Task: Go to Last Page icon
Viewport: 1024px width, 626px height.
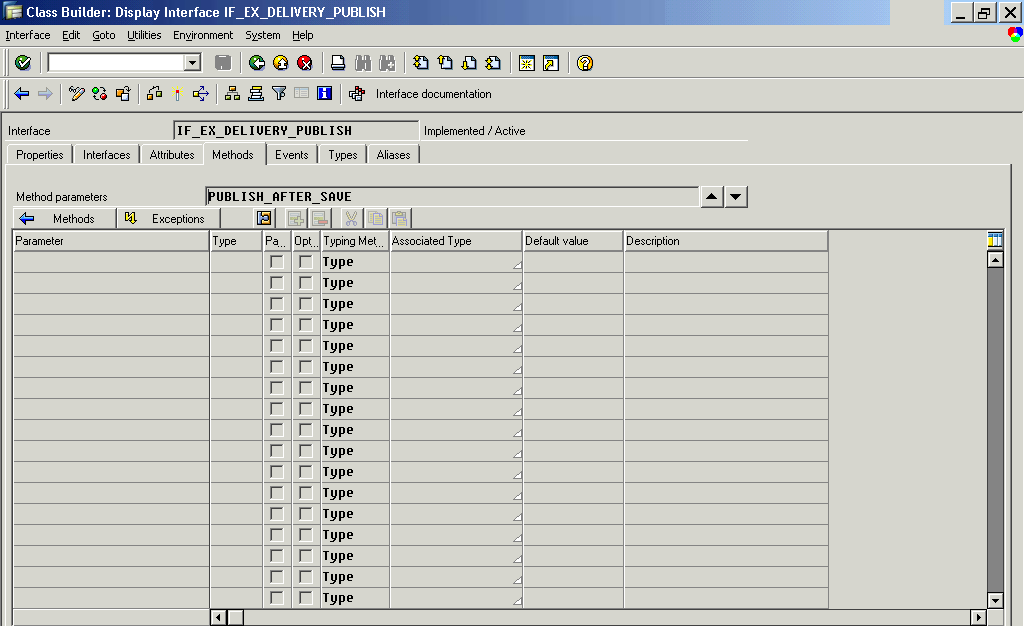Action: [x=494, y=63]
